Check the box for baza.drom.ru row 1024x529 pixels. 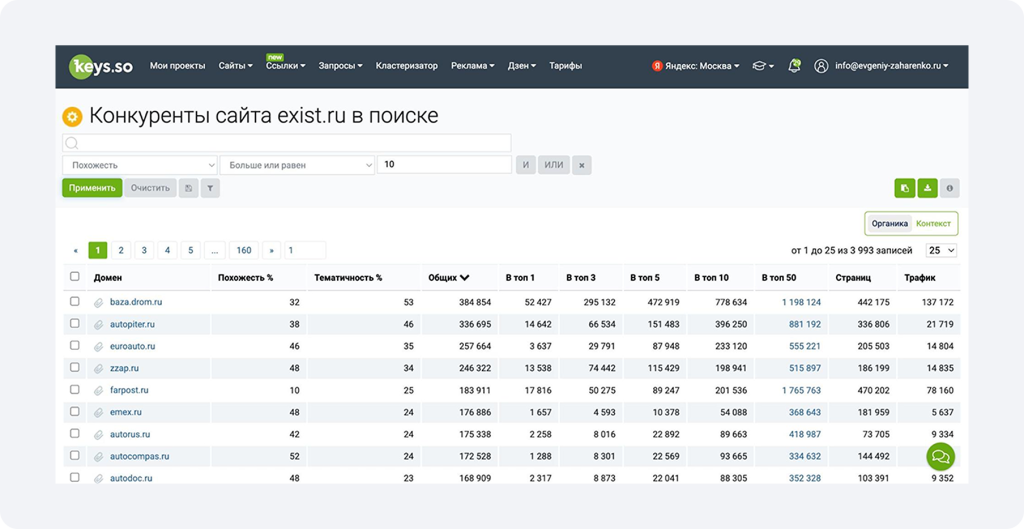[74, 302]
